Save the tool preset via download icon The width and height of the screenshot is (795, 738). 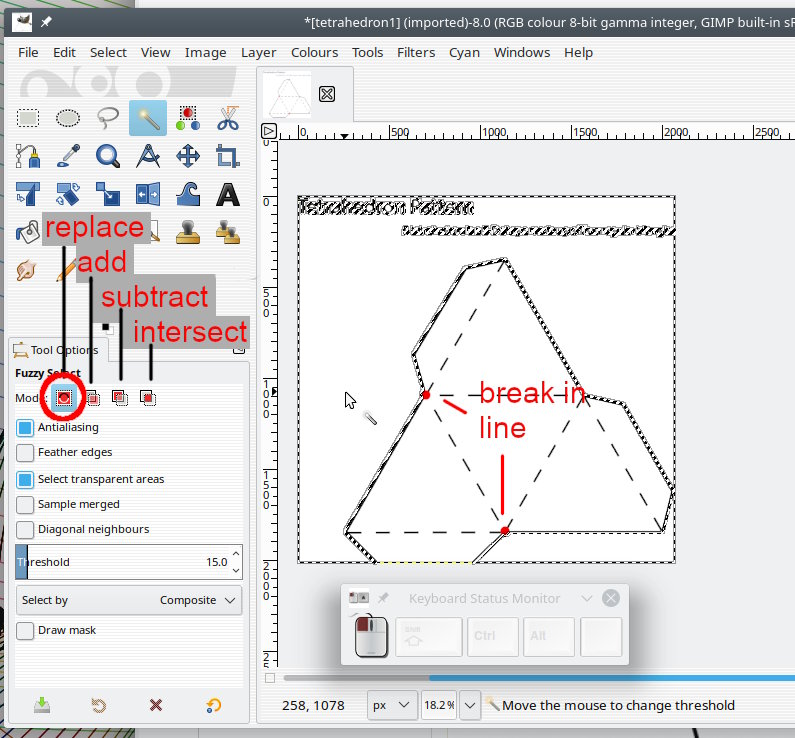point(42,705)
